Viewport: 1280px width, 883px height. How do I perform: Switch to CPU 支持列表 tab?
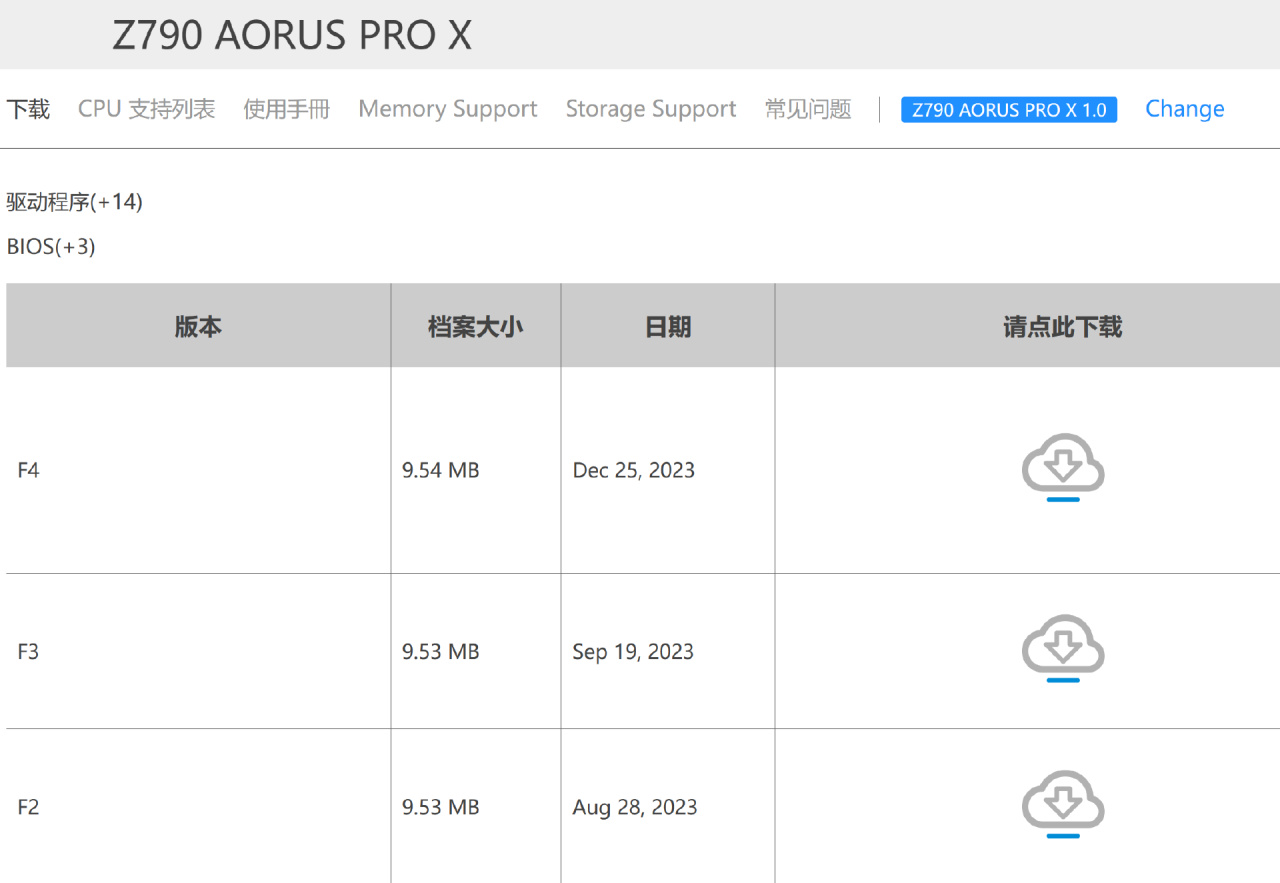click(x=146, y=109)
